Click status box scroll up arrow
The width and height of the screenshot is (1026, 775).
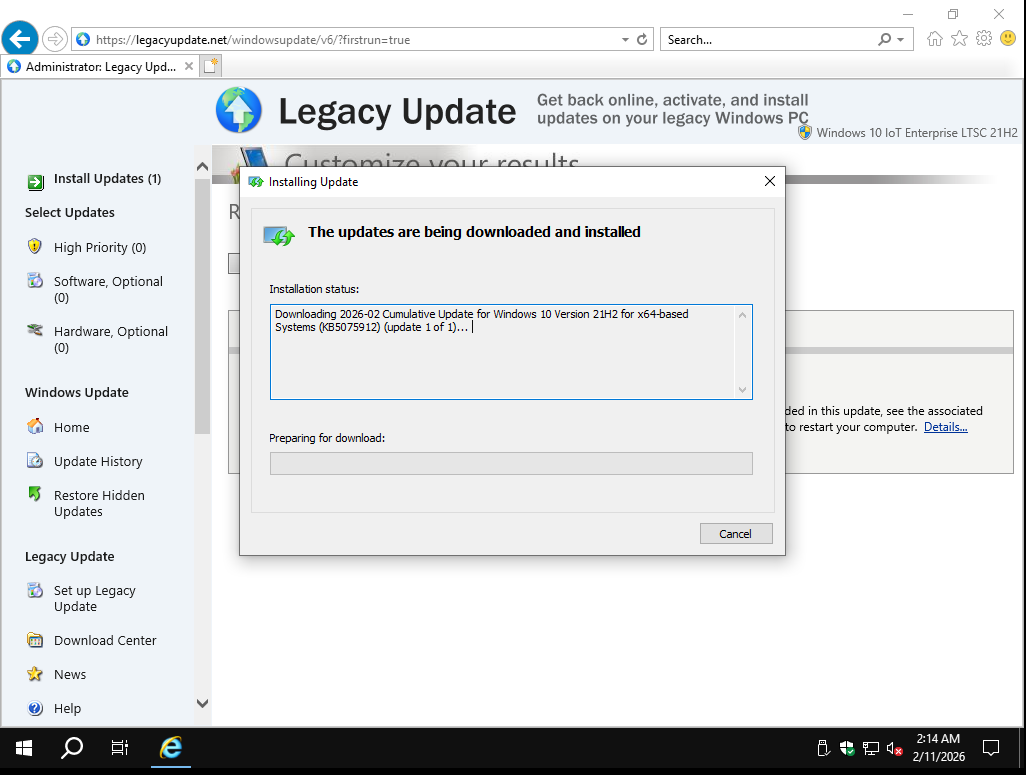click(742, 315)
